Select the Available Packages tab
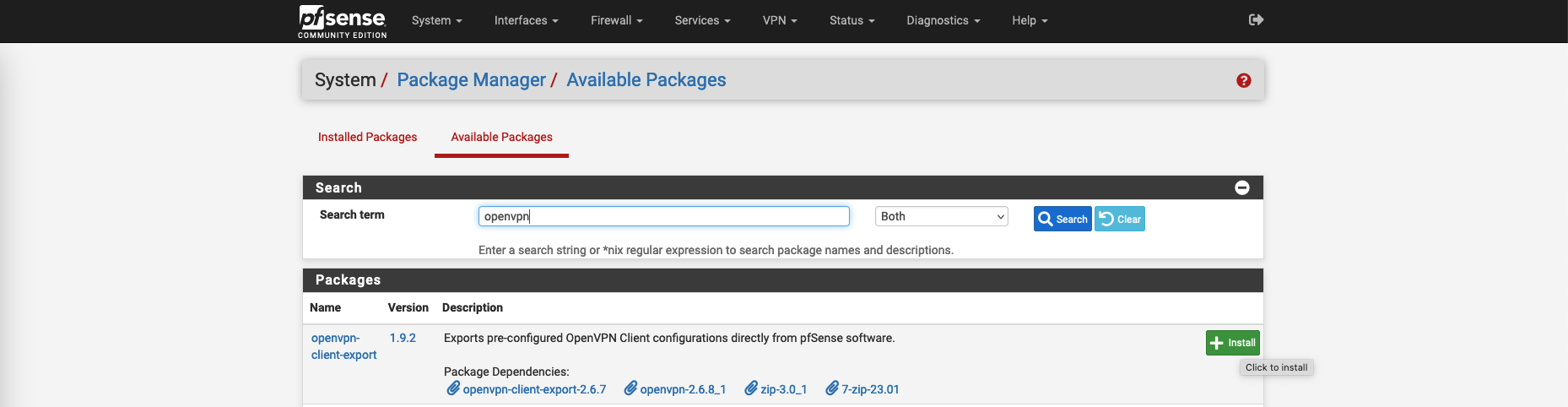Image resolution: width=1568 pixels, height=407 pixels. point(501,137)
